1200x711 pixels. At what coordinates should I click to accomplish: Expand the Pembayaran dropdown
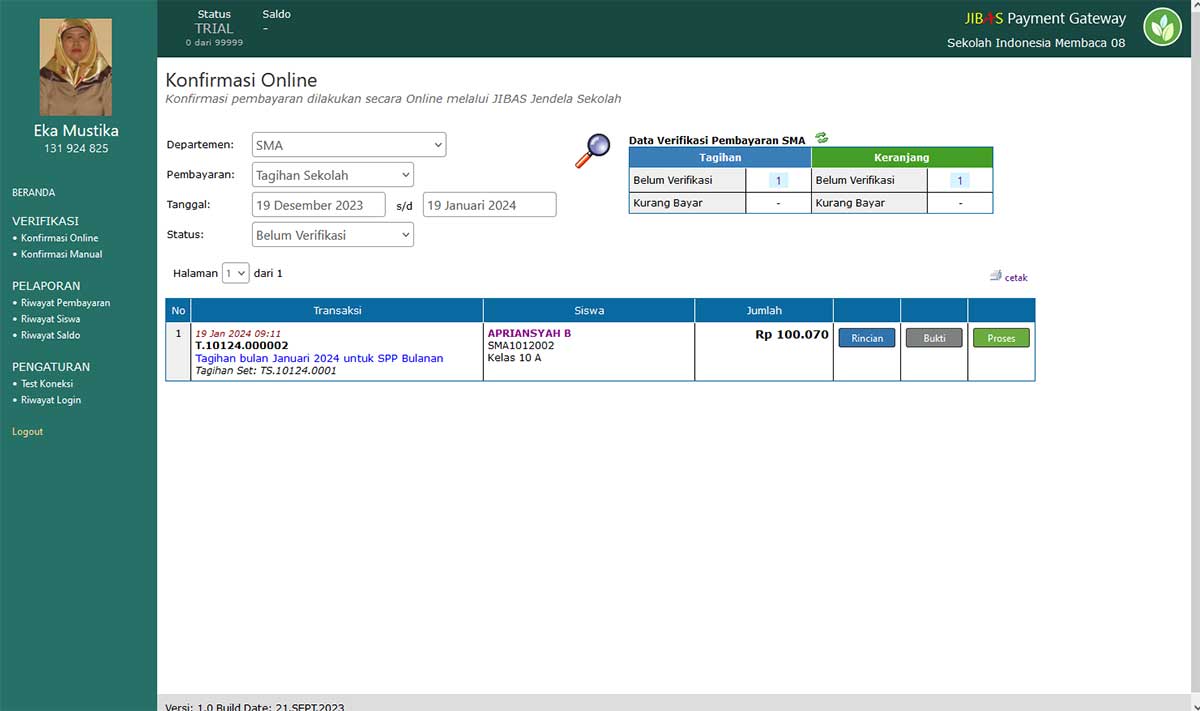[x=333, y=175]
